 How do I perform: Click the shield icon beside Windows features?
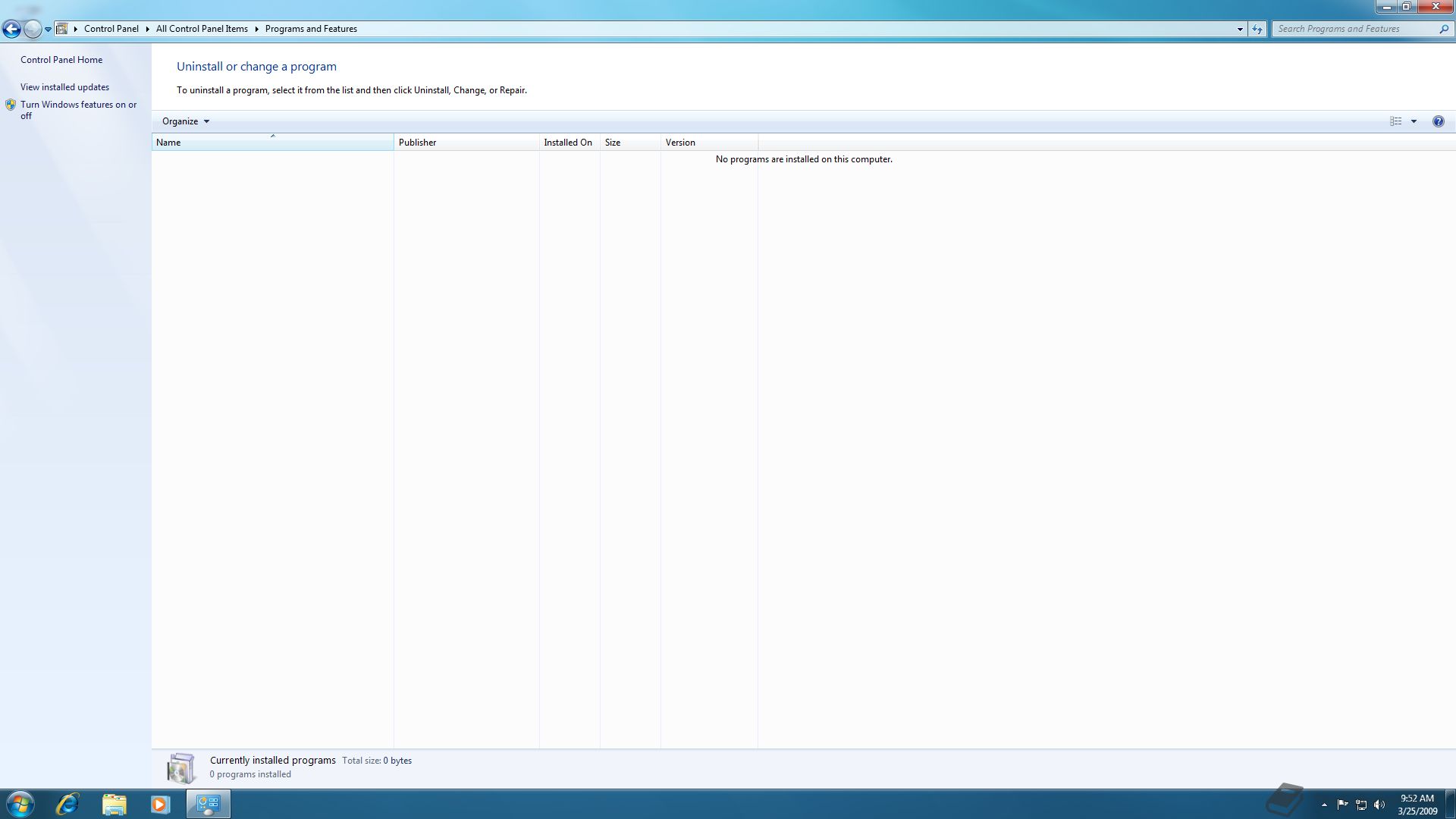pyautogui.click(x=11, y=105)
